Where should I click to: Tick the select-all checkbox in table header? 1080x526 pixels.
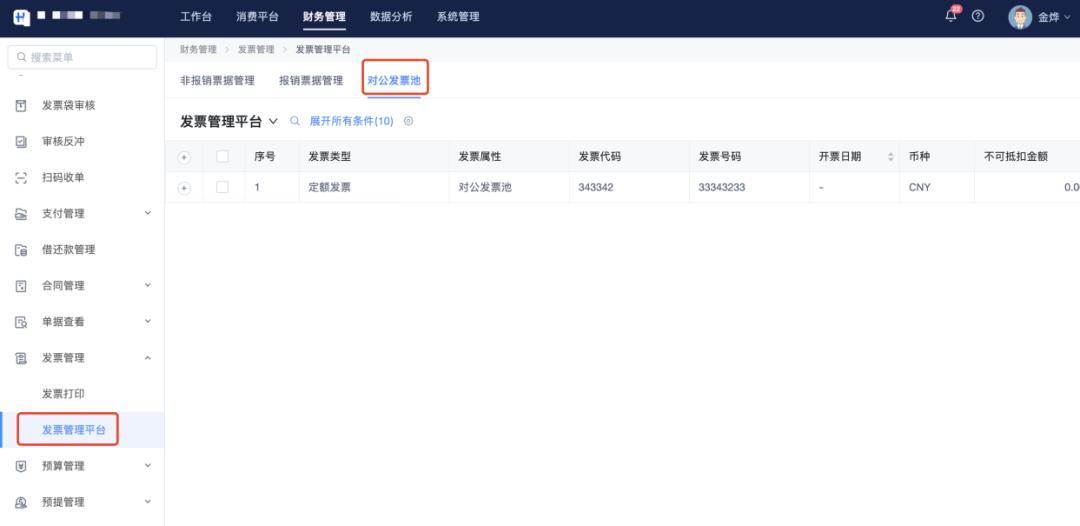click(222, 156)
